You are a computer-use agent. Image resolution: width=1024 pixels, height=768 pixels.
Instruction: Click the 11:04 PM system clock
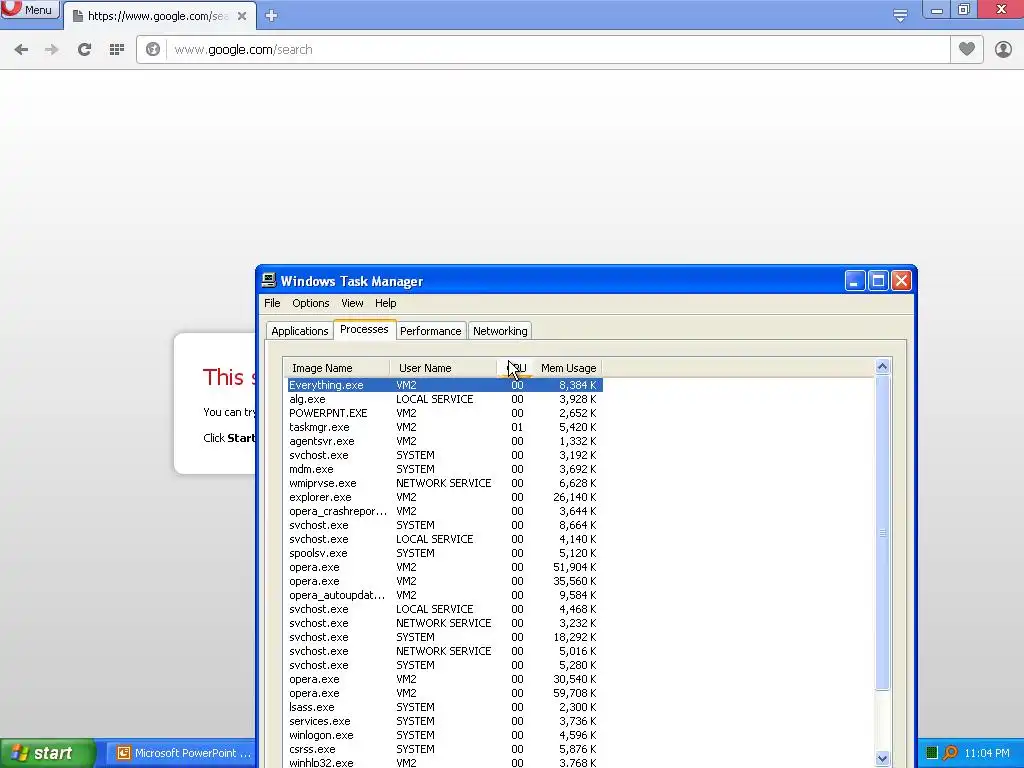[x=987, y=753]
